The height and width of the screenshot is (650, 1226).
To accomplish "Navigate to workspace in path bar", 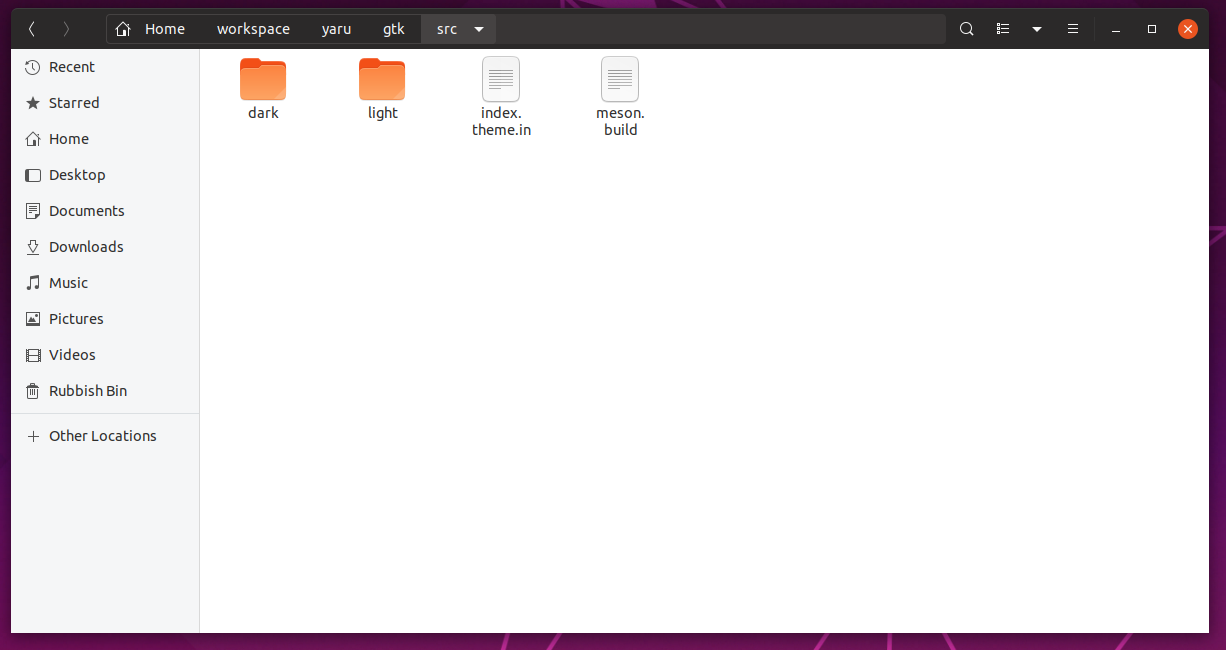I will [x=253, y=29].
